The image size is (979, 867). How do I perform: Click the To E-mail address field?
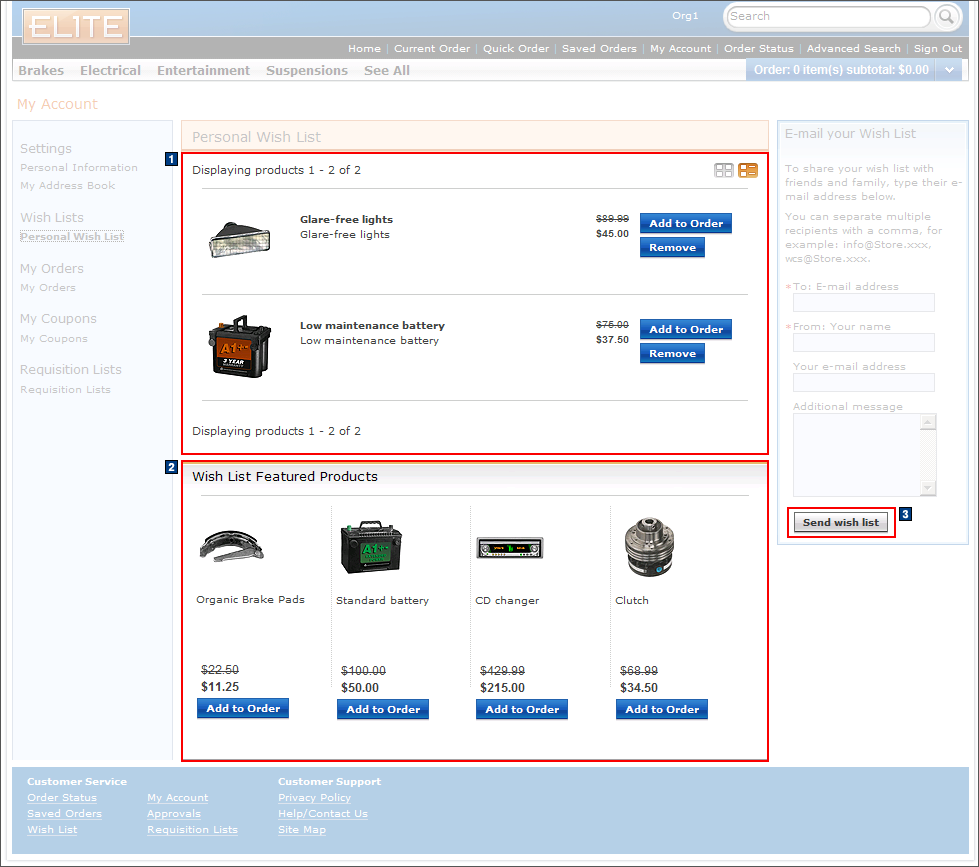[x=863, y=302]
